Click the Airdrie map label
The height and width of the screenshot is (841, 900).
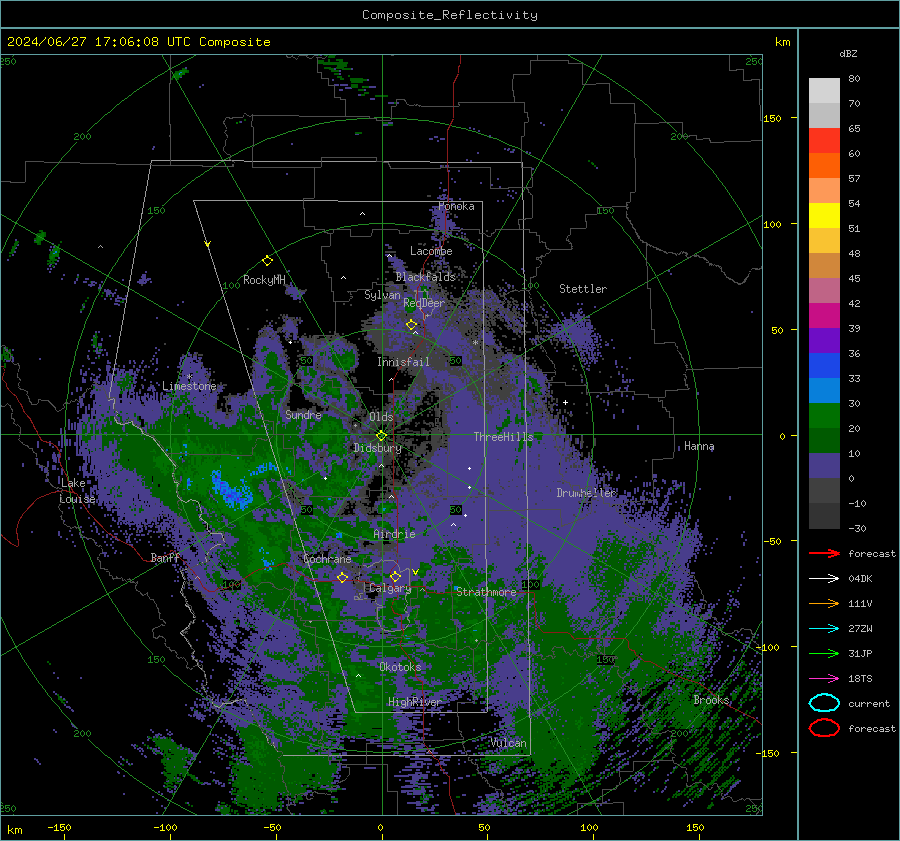pyautogui.click(x=394, y=534)
